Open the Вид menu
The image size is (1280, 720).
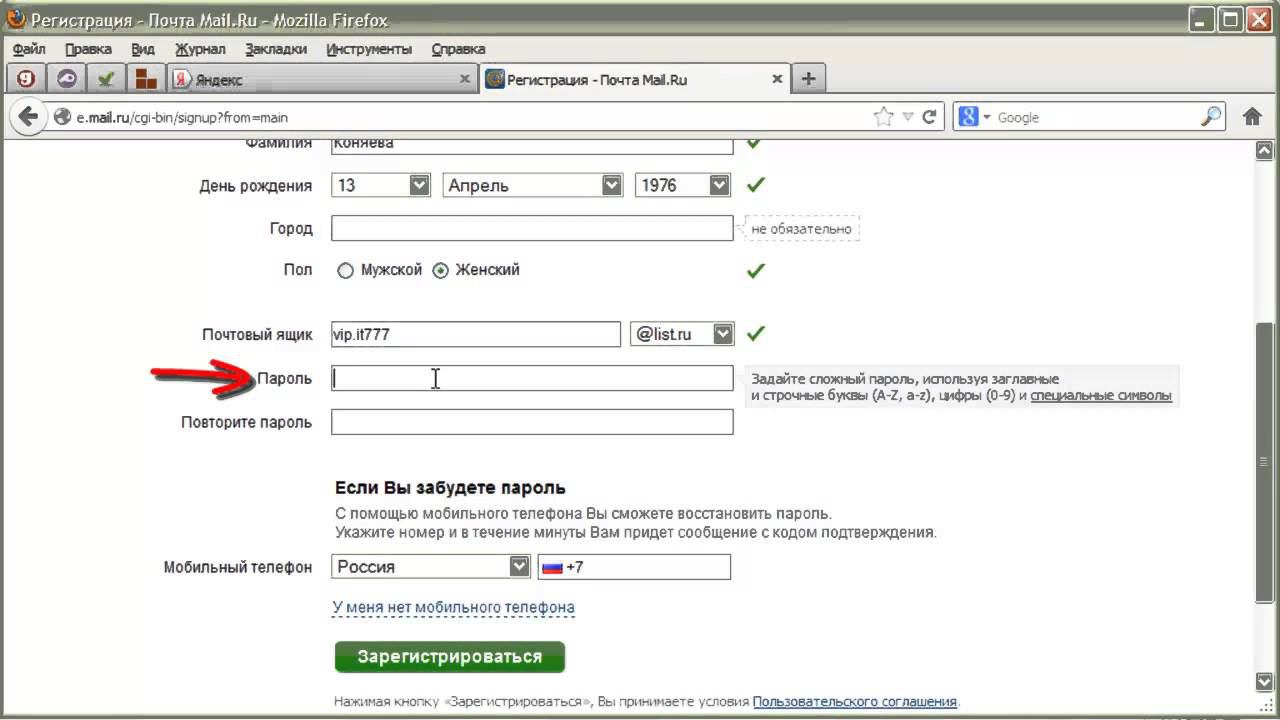click(x=143, y=49)
